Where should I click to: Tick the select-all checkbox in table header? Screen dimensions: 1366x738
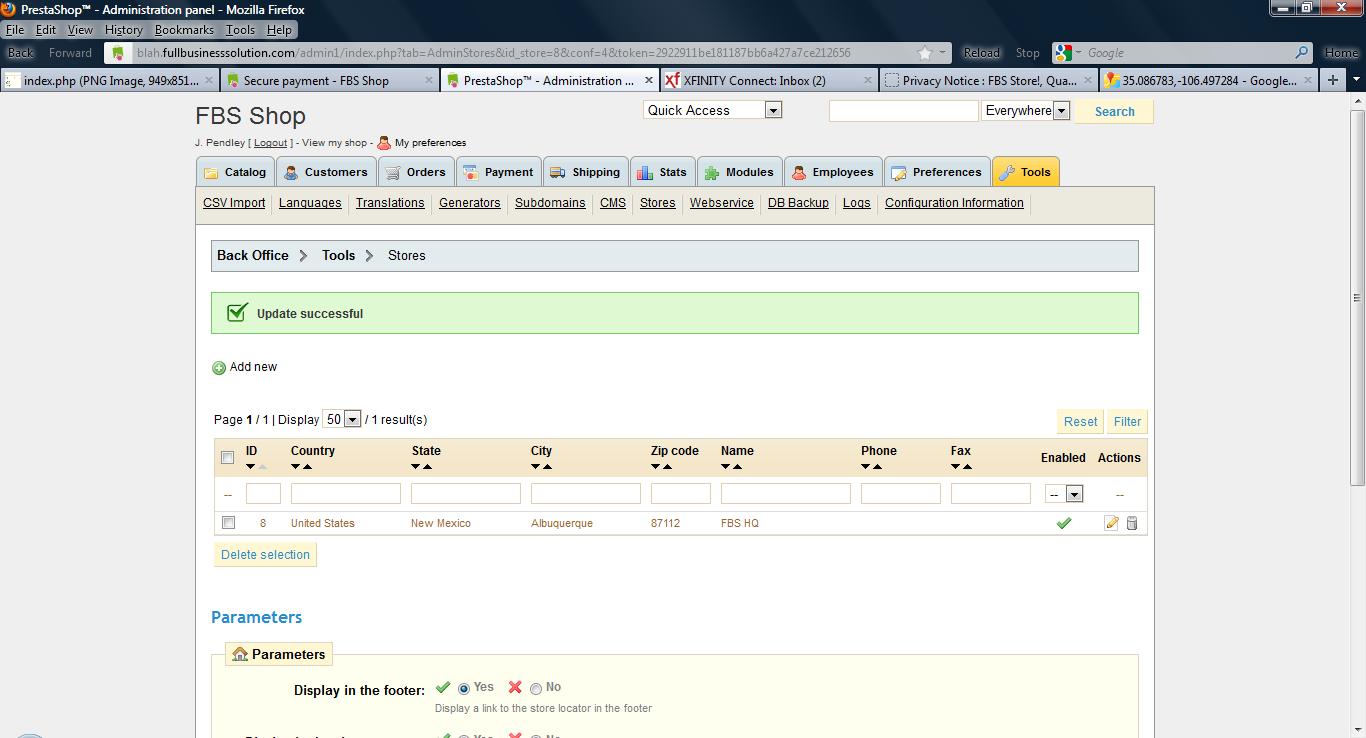coord(227,458)
